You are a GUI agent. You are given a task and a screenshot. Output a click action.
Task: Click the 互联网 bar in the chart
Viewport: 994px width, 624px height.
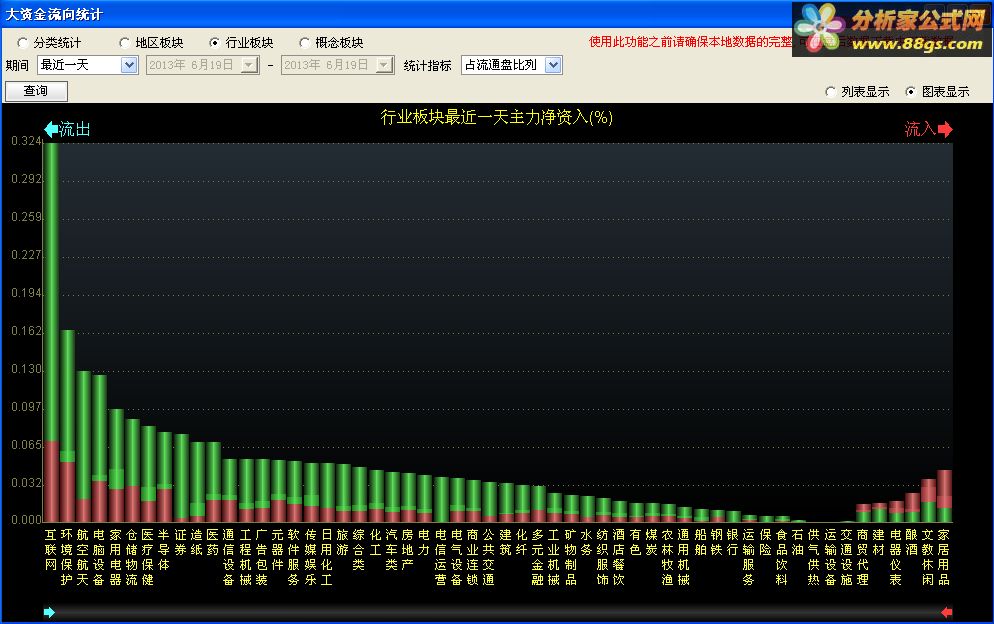51,332
